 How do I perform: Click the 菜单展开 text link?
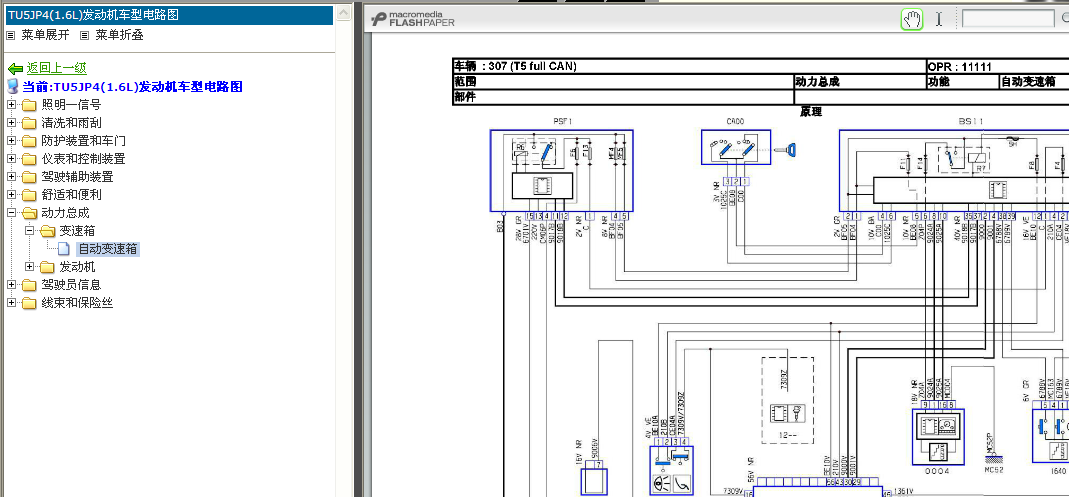click(44, 35)
